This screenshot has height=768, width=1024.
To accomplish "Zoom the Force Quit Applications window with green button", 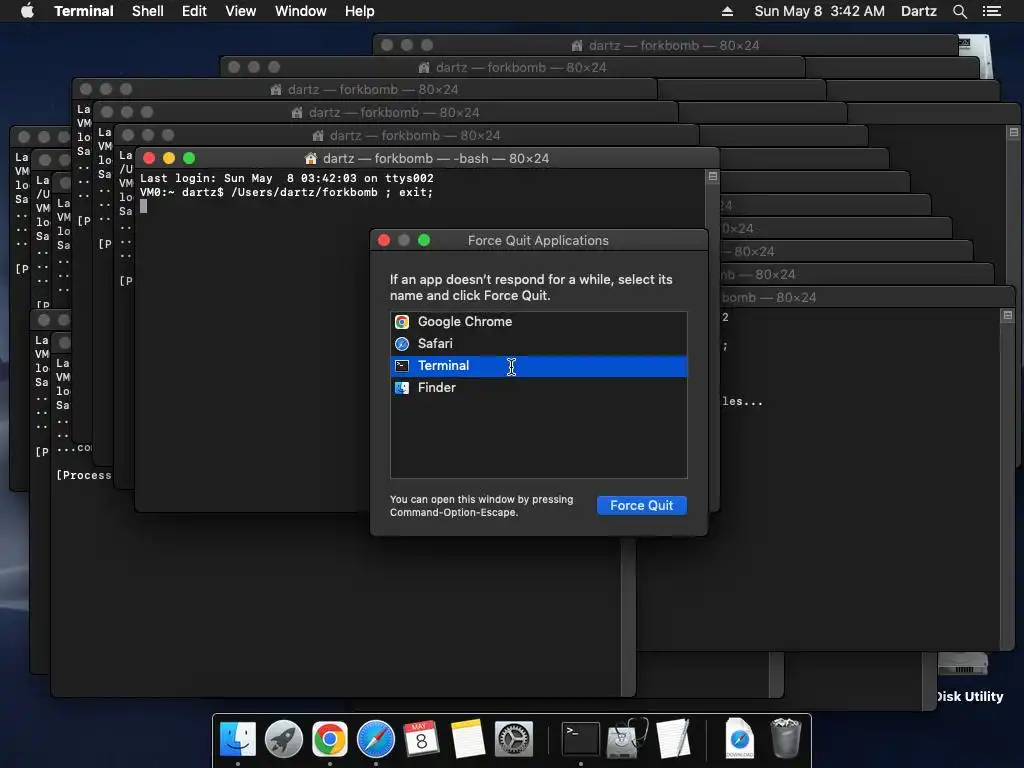I will coord(424,240).
